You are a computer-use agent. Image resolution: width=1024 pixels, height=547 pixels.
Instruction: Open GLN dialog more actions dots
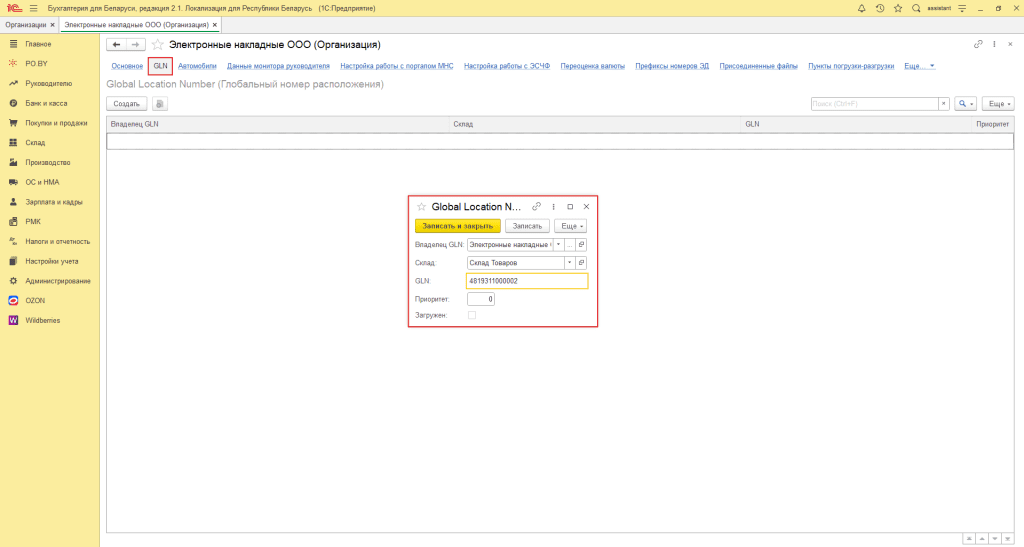coord(553,206)
